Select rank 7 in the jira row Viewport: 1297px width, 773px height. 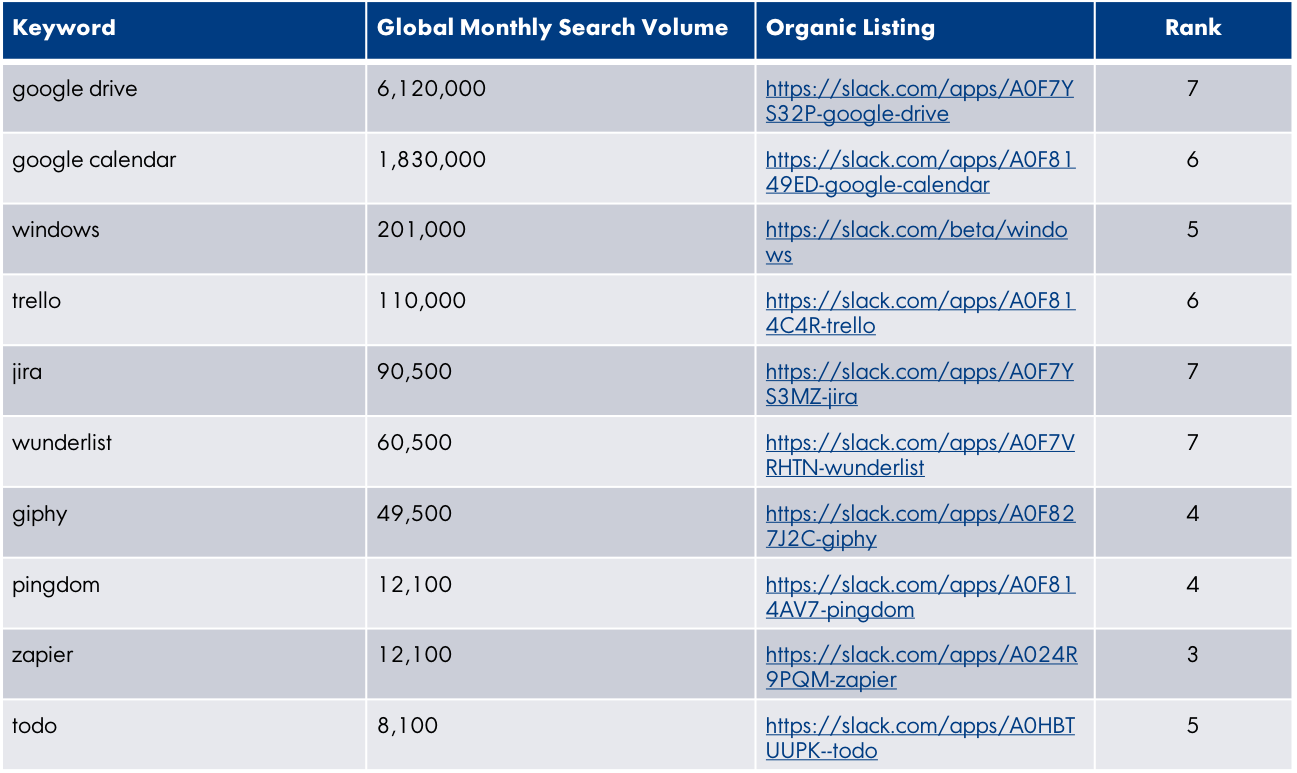pos(1192,372)
